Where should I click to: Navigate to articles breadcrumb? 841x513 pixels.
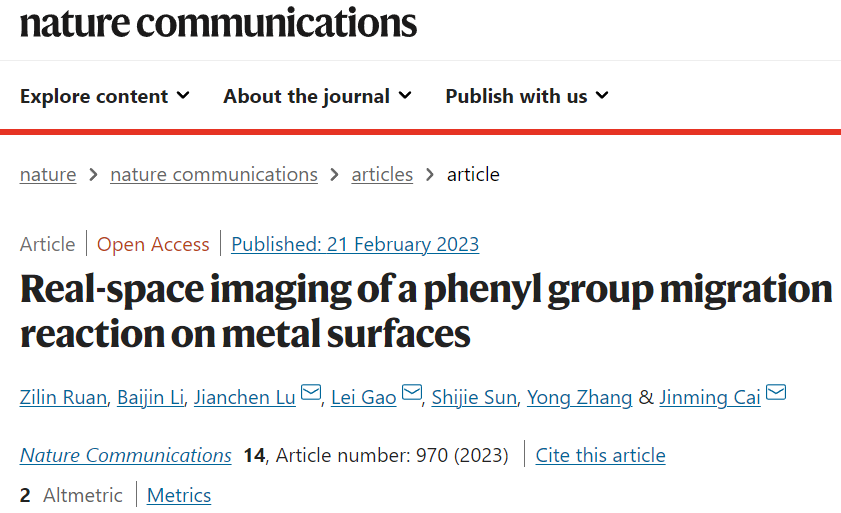coord(382,174)
